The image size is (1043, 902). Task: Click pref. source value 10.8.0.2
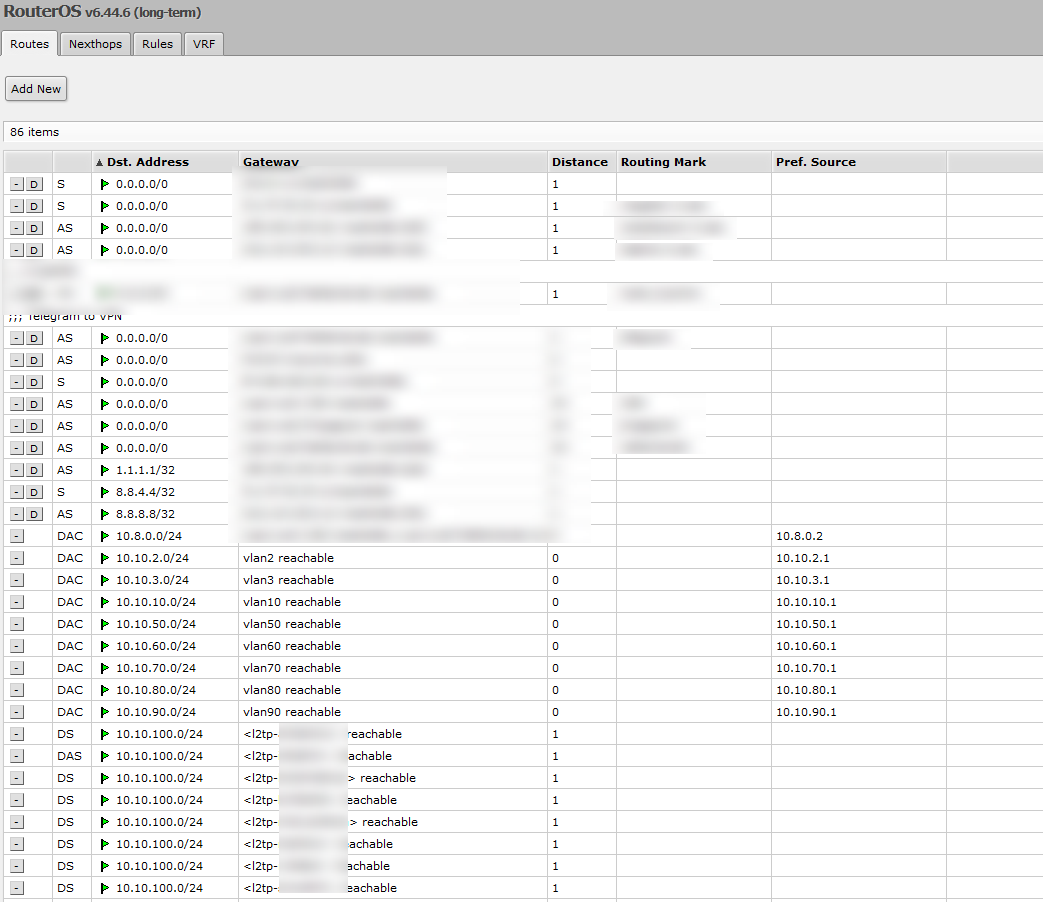(799, 536)
